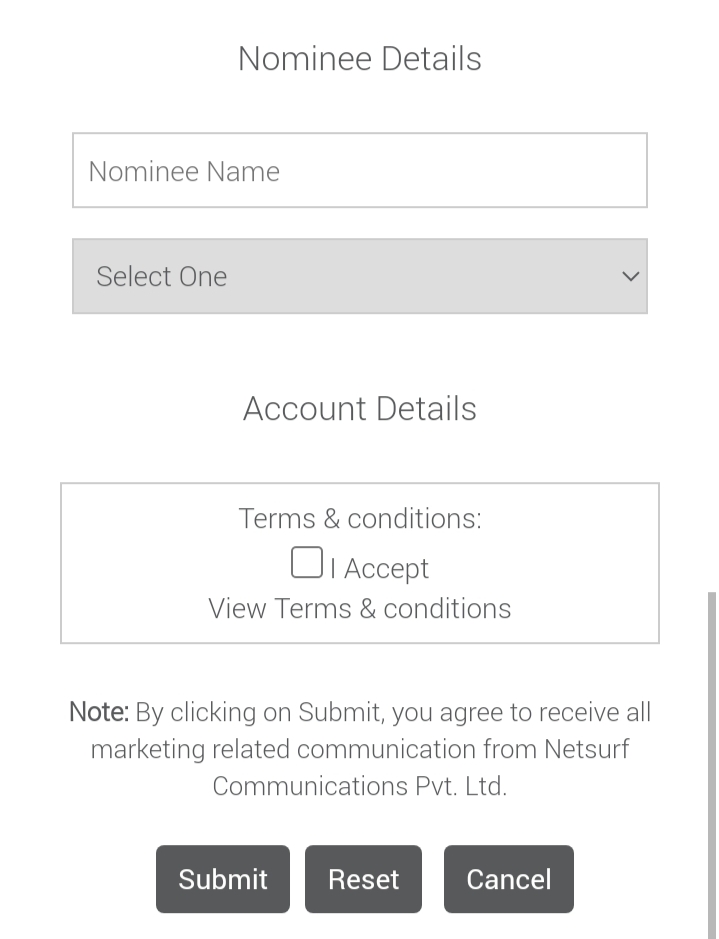This screenshot has height=939, width=719.
Task: Click the Nominee Name text field
Action: pyautogui.click(x=359, y=171)
